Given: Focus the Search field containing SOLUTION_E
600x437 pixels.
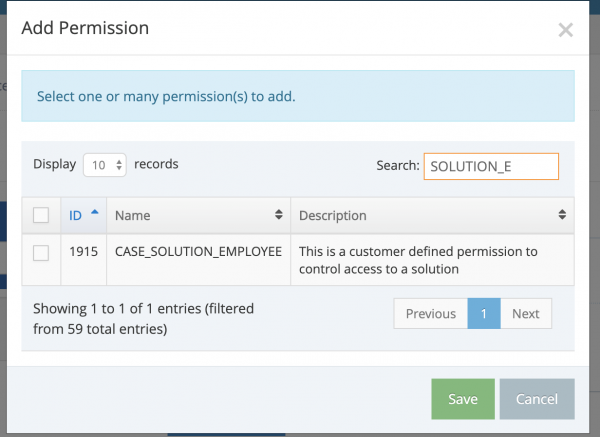Looking at the screenshot, I should coord(491,166).
